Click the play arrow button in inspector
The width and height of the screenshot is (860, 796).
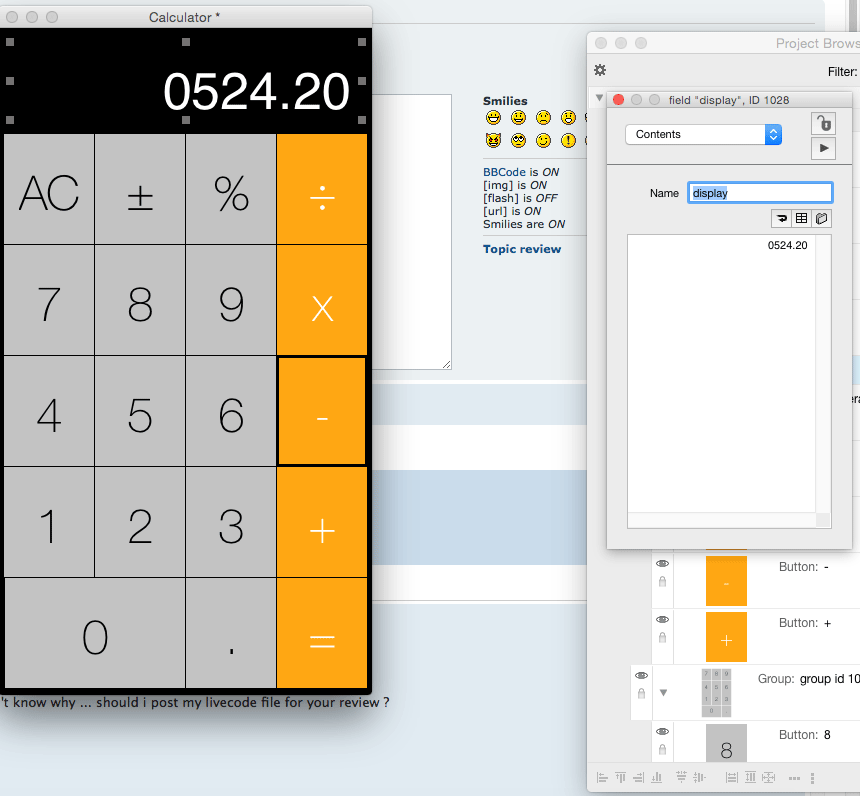pos(823,148)
